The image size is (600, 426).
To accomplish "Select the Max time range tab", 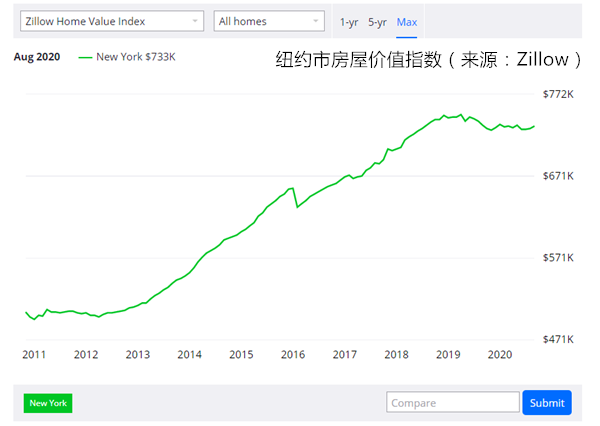I will pos(406,22).
